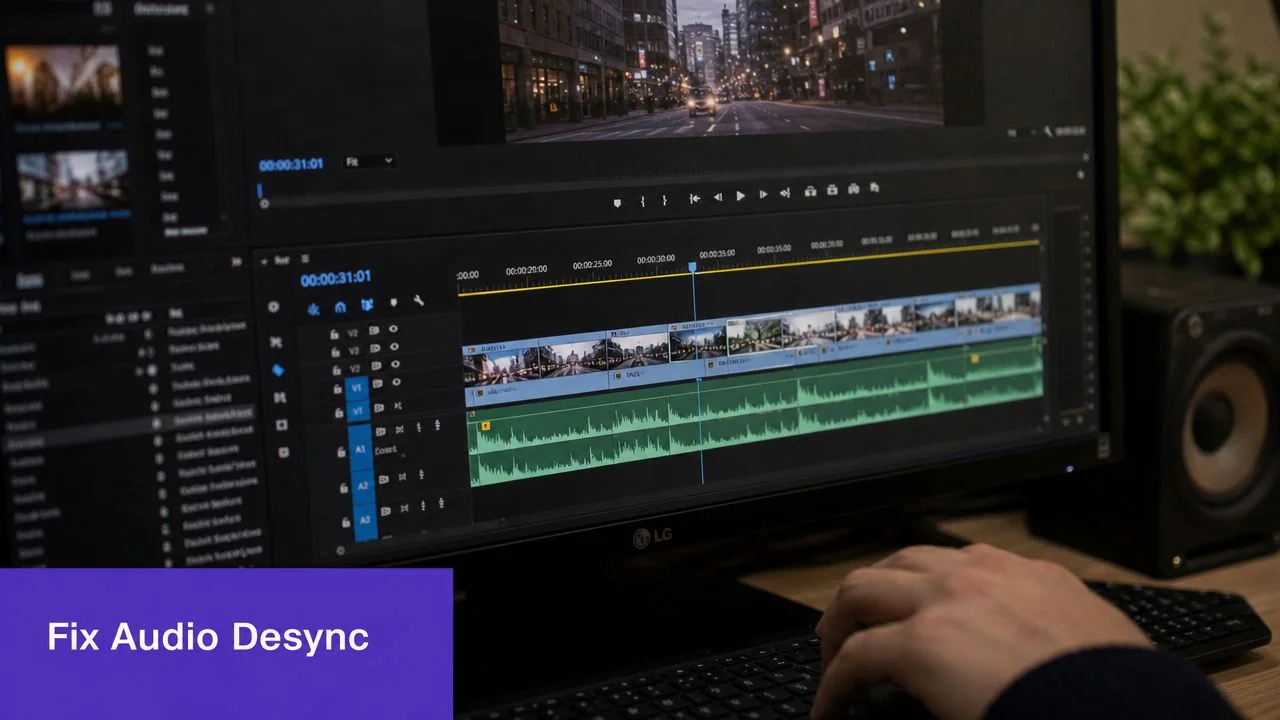Viewport: 1280px width, 720px height.
Task: Jump to the In point in Program monitor
Action: pos(694,198)
